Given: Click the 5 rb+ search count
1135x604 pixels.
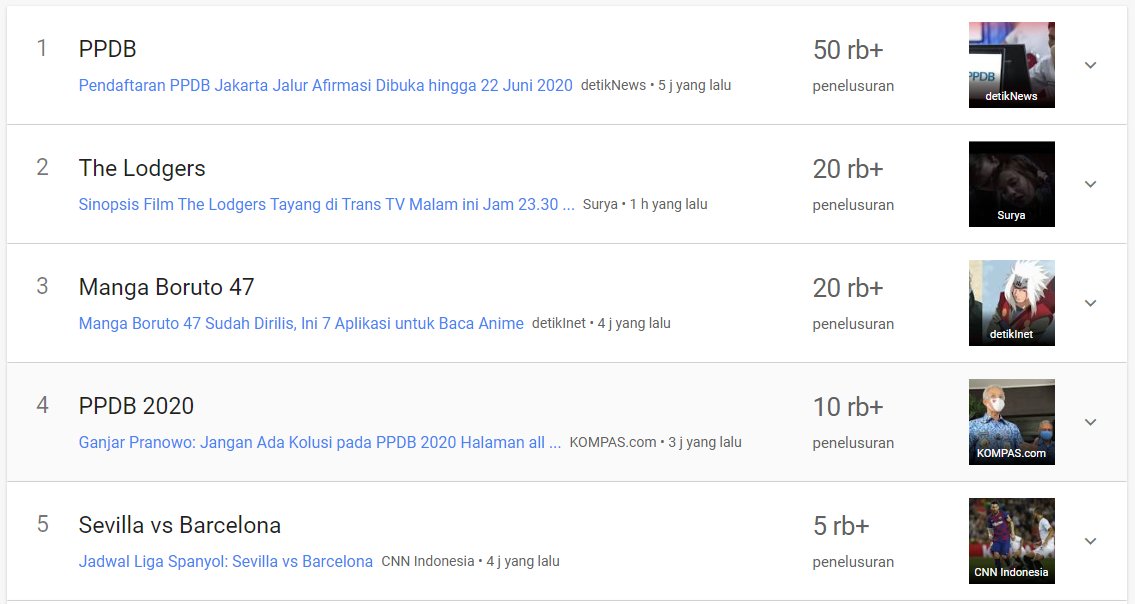Looking at the screenshot, I should coord(840,526).
